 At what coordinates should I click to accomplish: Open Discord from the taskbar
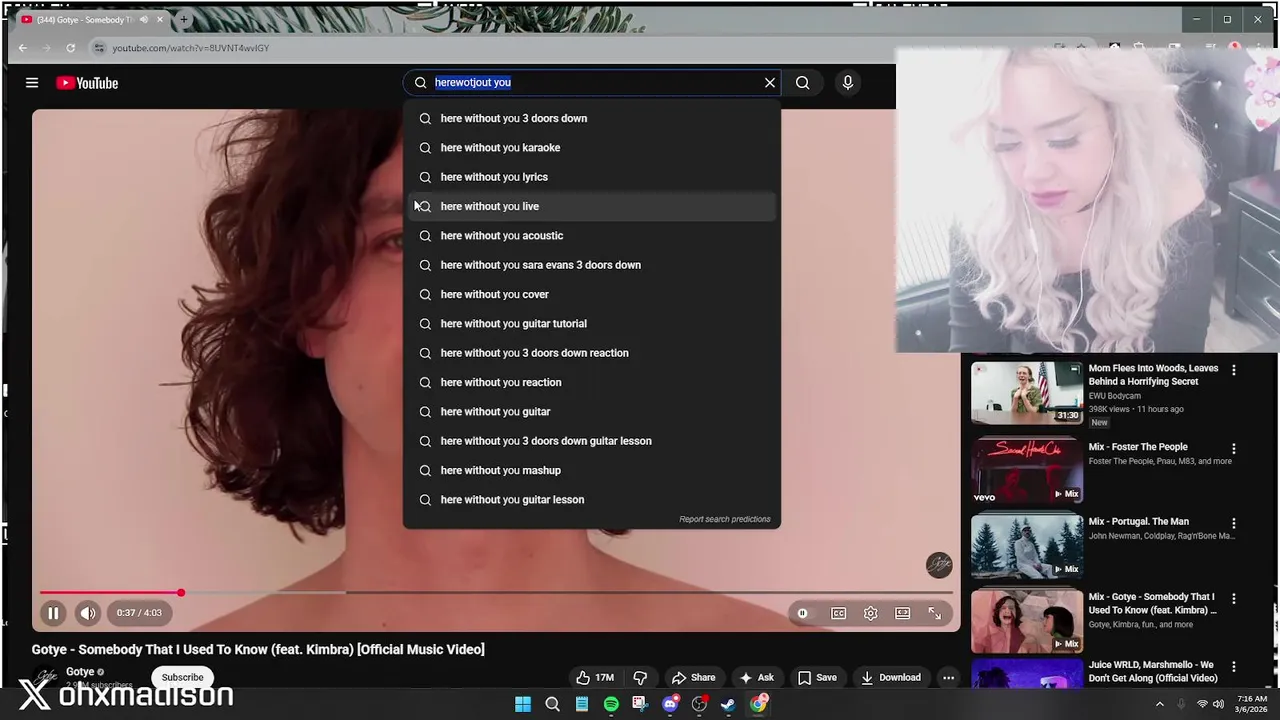670,704
